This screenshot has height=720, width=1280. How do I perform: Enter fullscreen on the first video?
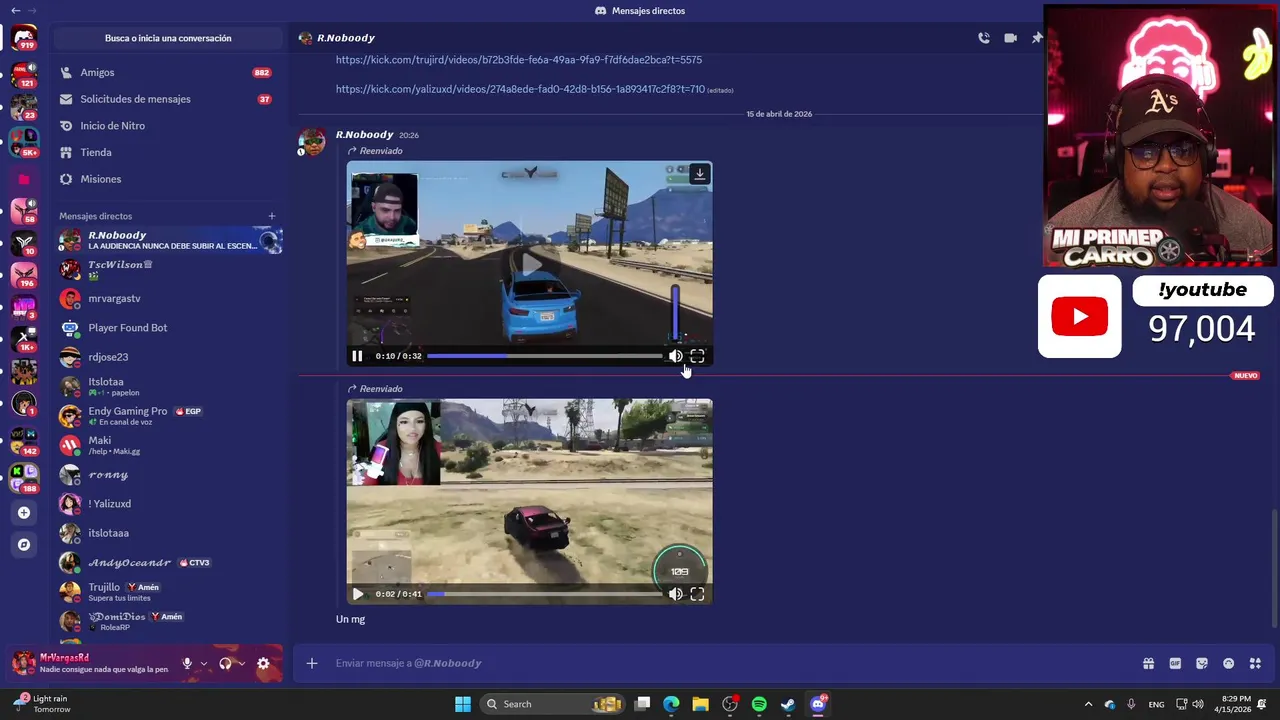coord(697,356)
